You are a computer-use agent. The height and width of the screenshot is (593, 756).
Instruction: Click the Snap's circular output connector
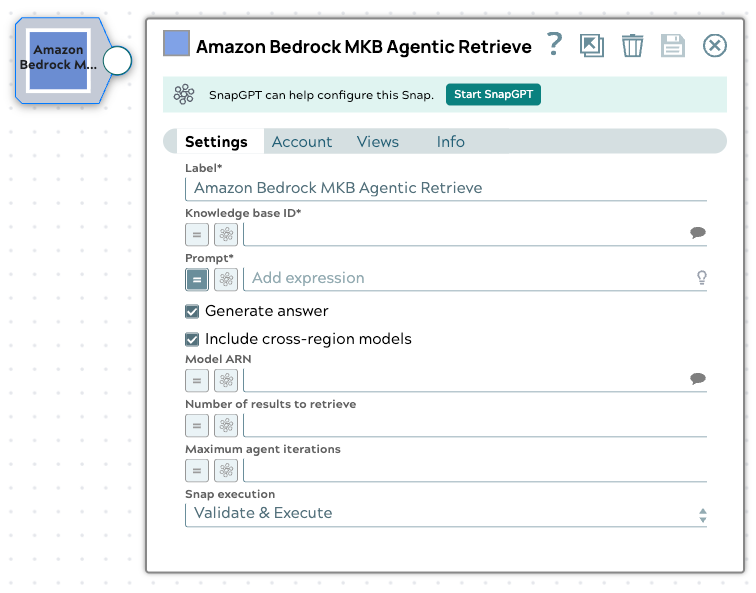pos(118,61)
